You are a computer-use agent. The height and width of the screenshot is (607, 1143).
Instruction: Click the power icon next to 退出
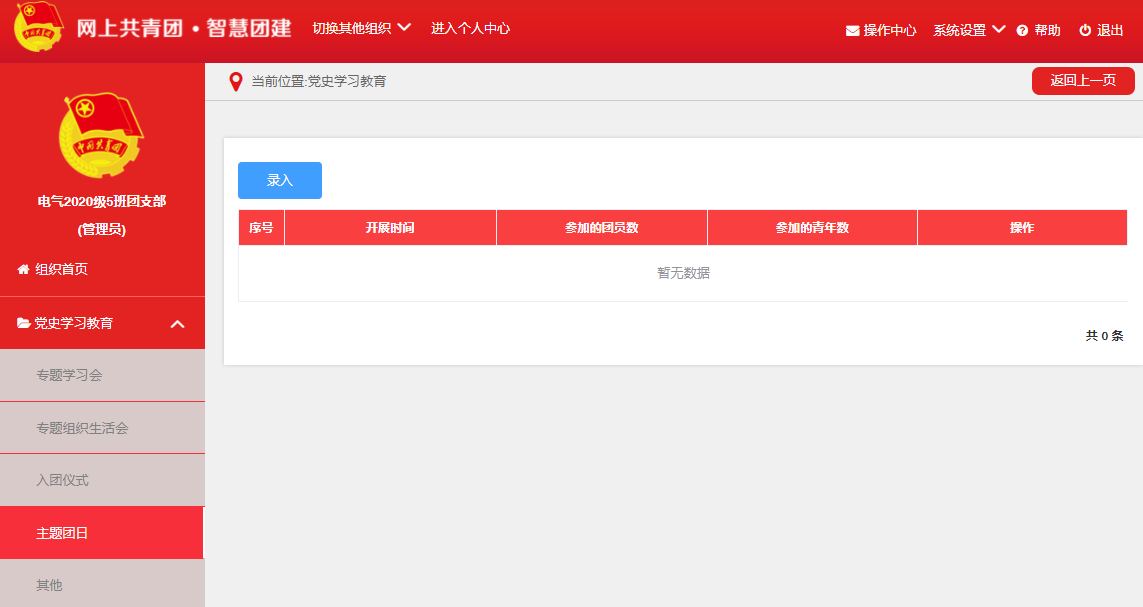pyautogui.click(x=1085, y=31)
